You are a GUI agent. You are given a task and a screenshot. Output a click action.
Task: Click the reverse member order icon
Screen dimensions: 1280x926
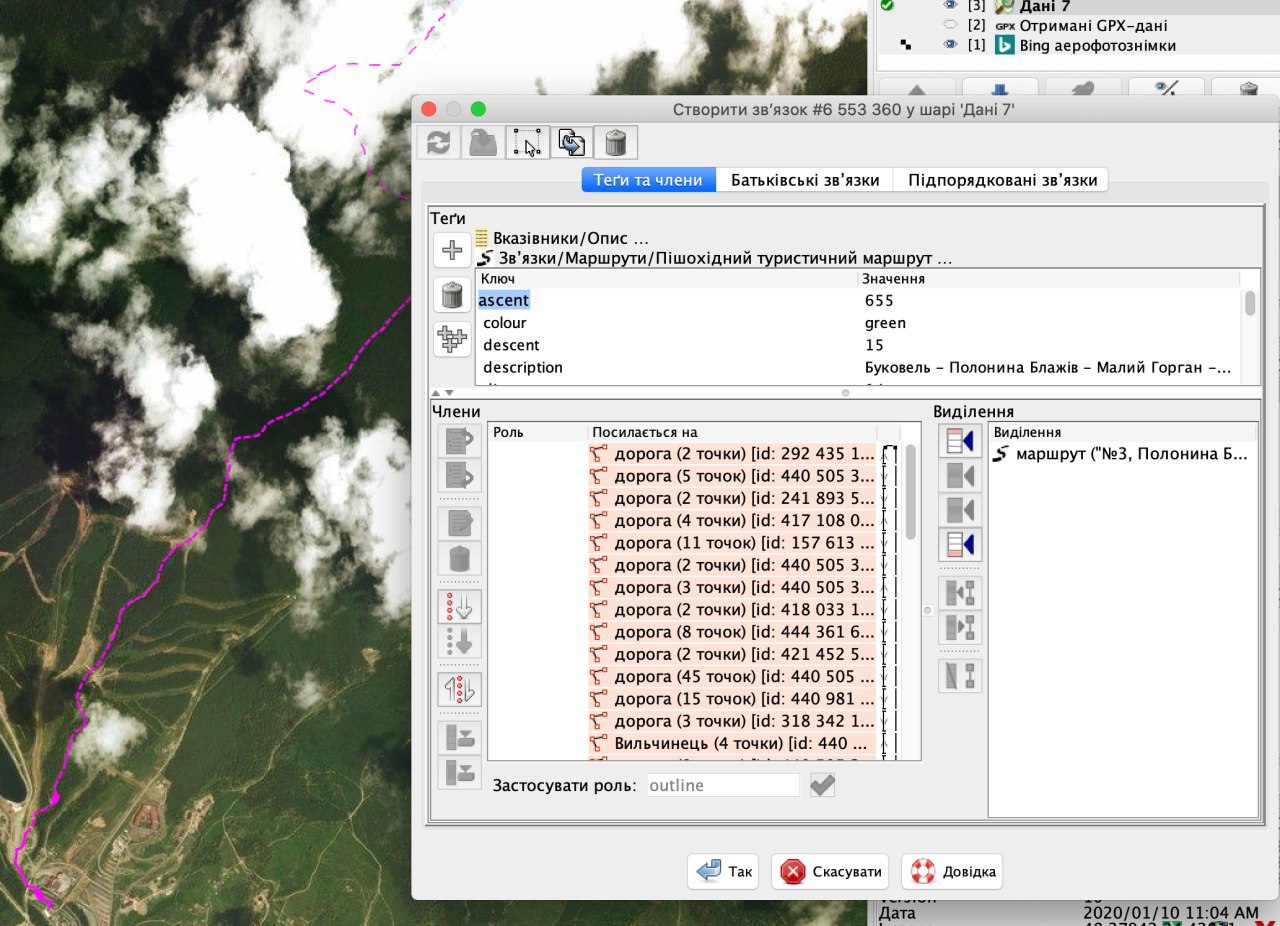tap(460, 689)
